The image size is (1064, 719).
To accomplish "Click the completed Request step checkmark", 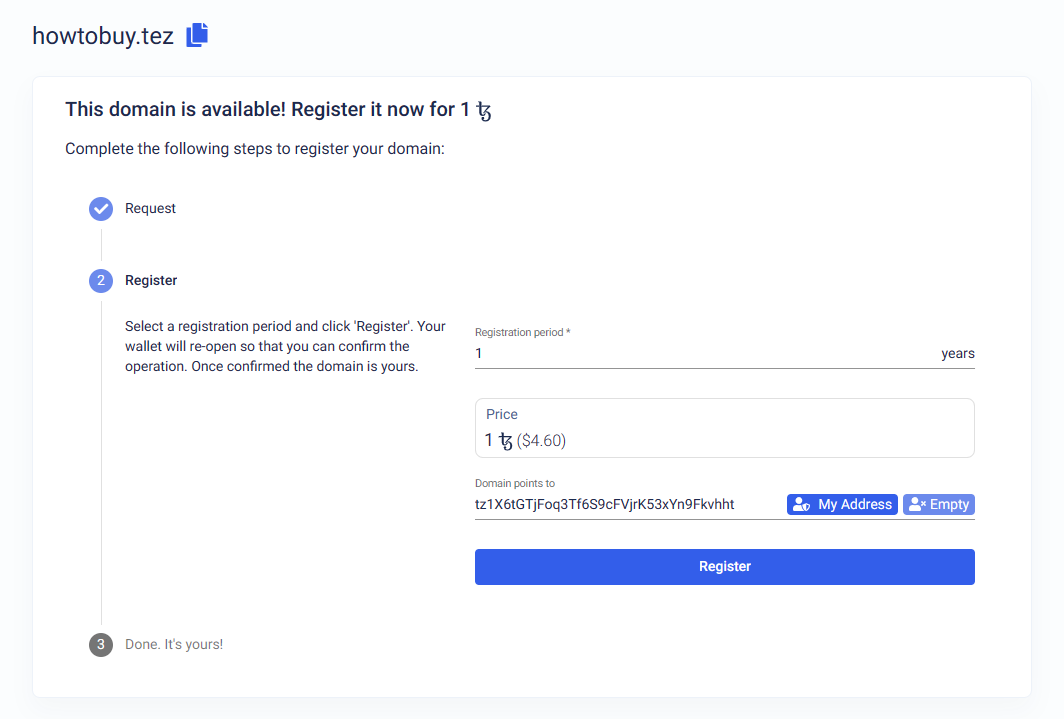I will point(101,209).
